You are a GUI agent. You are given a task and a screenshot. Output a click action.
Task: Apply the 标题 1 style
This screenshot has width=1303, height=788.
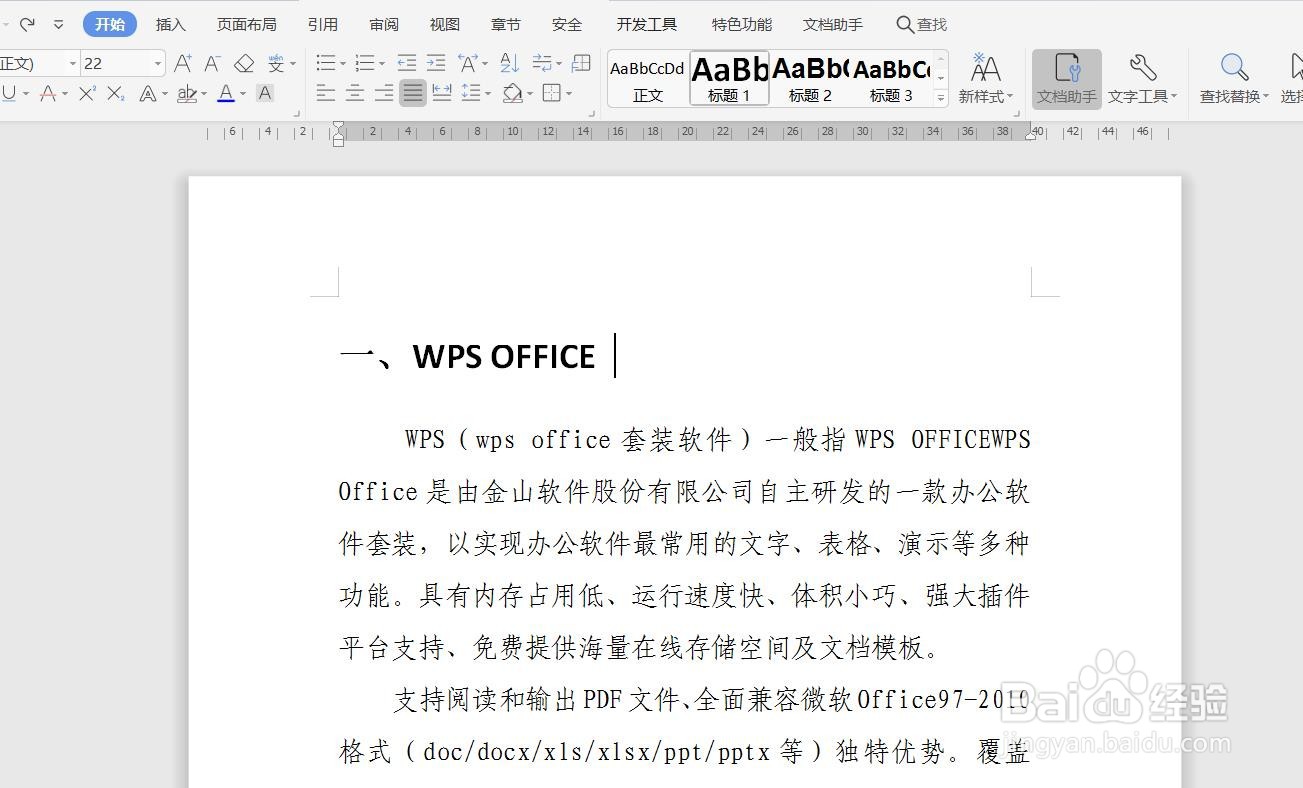[x=729, y=79]
